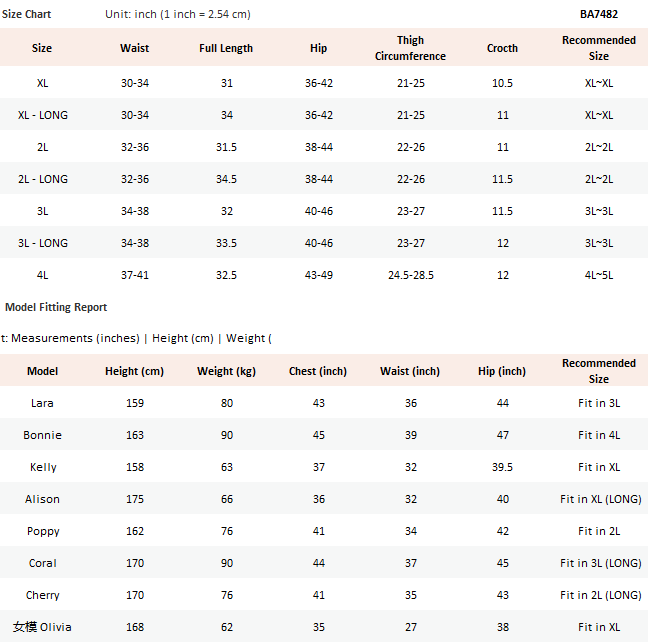Select the Chest (inch) column header

tap(318, 371)
